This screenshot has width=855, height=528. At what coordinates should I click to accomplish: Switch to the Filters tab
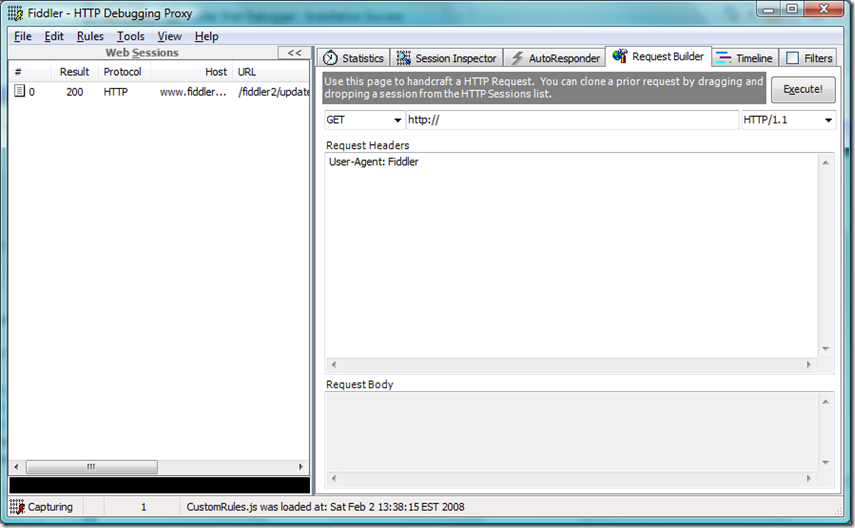click(x=809, y=58)
